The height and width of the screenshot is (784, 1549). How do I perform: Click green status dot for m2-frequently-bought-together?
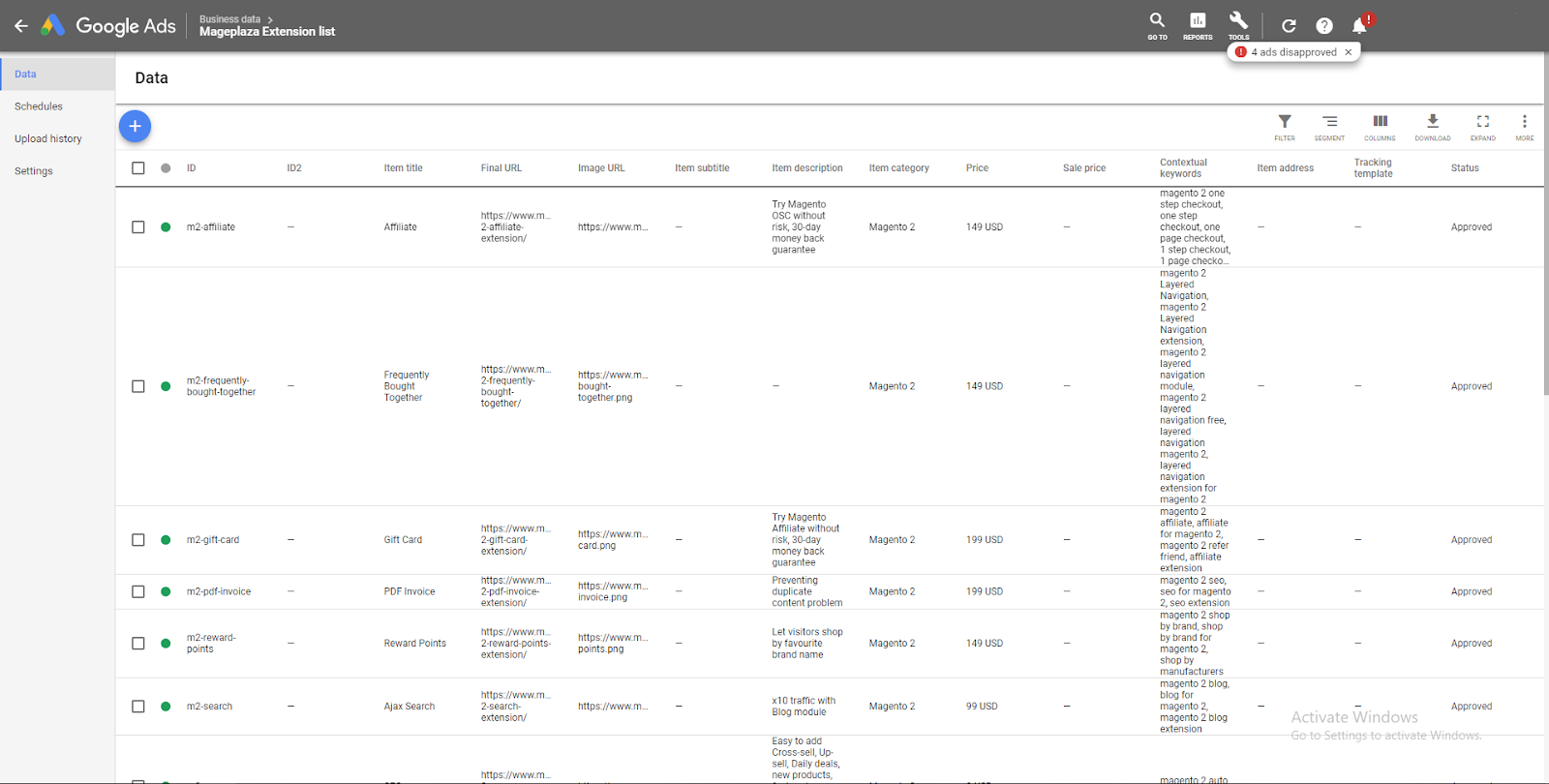tap(166, 386)
